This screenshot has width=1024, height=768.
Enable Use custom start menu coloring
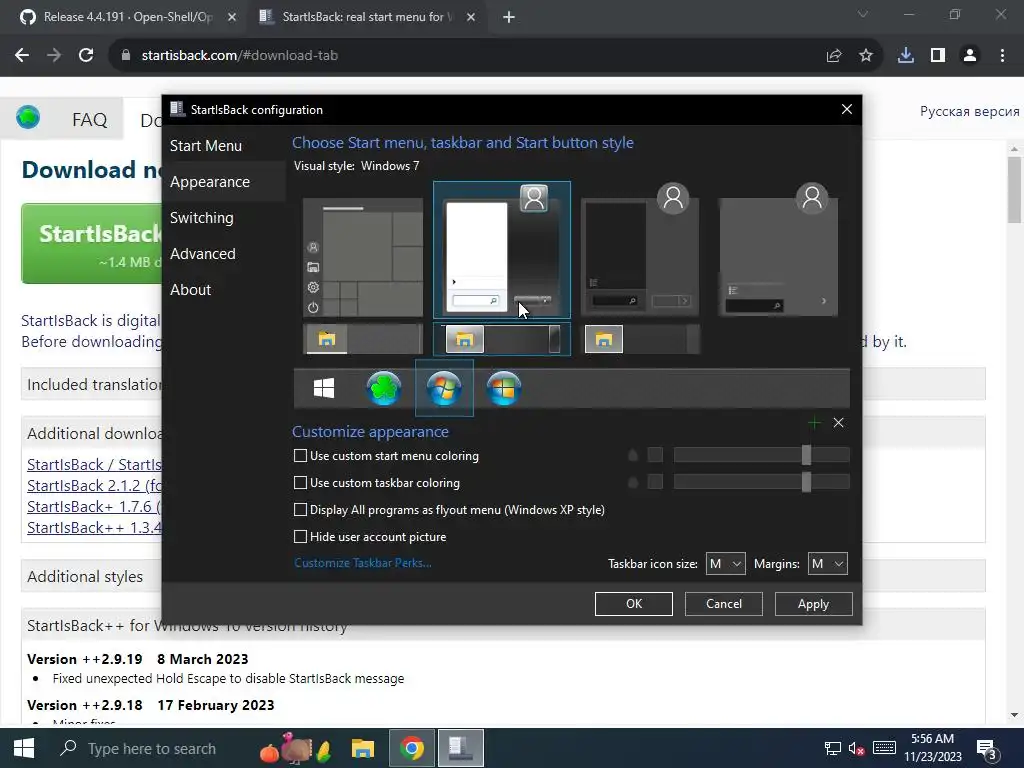[300, 456]
